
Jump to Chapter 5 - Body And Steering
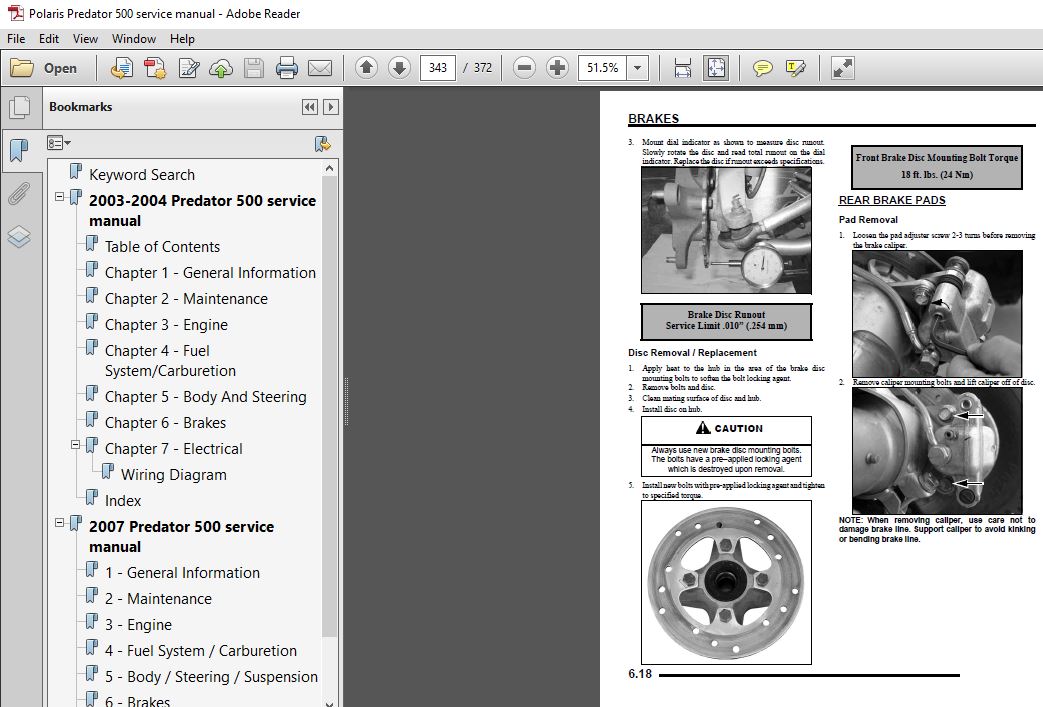pos(206,397)
